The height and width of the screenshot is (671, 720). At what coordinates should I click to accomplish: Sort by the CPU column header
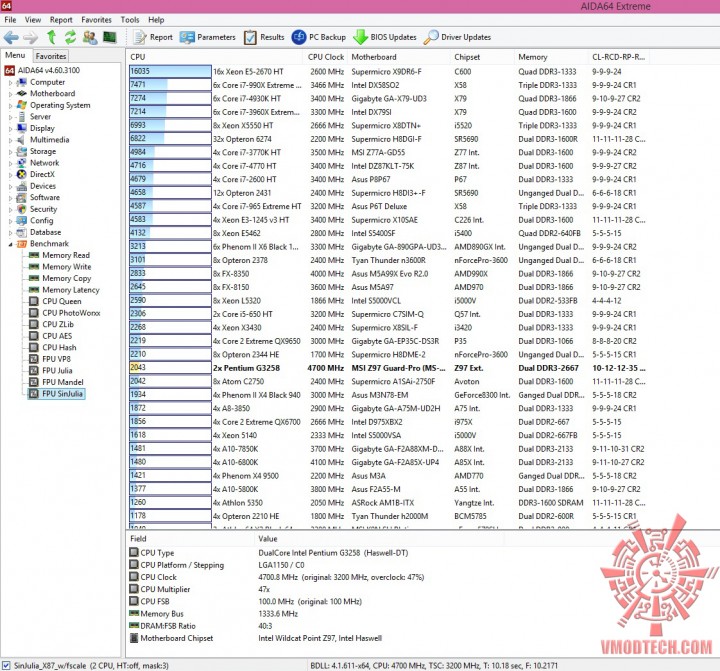[x=214, y=57]
